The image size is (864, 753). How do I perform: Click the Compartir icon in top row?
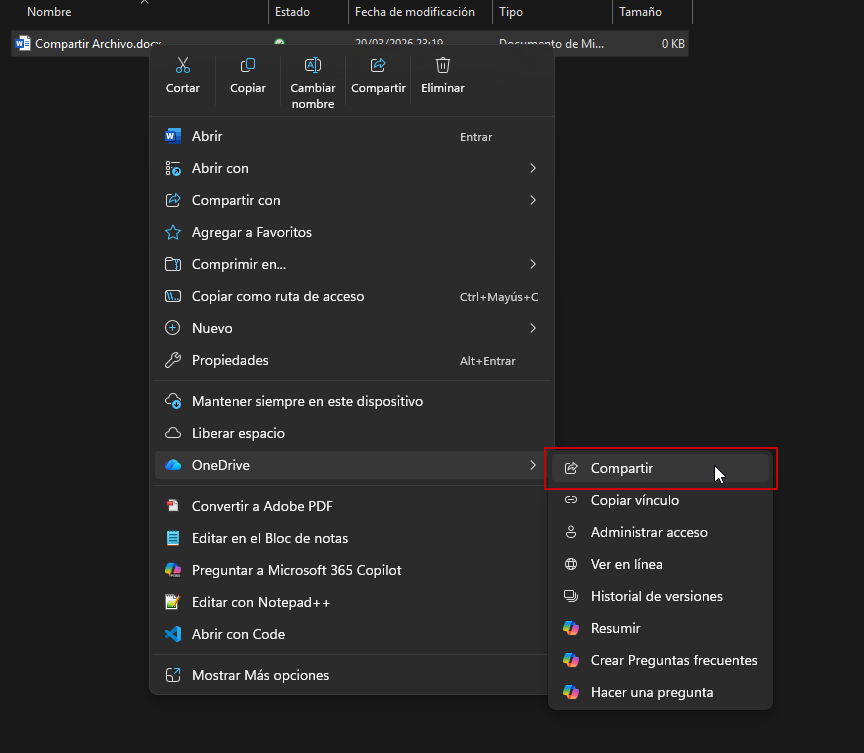378,66
